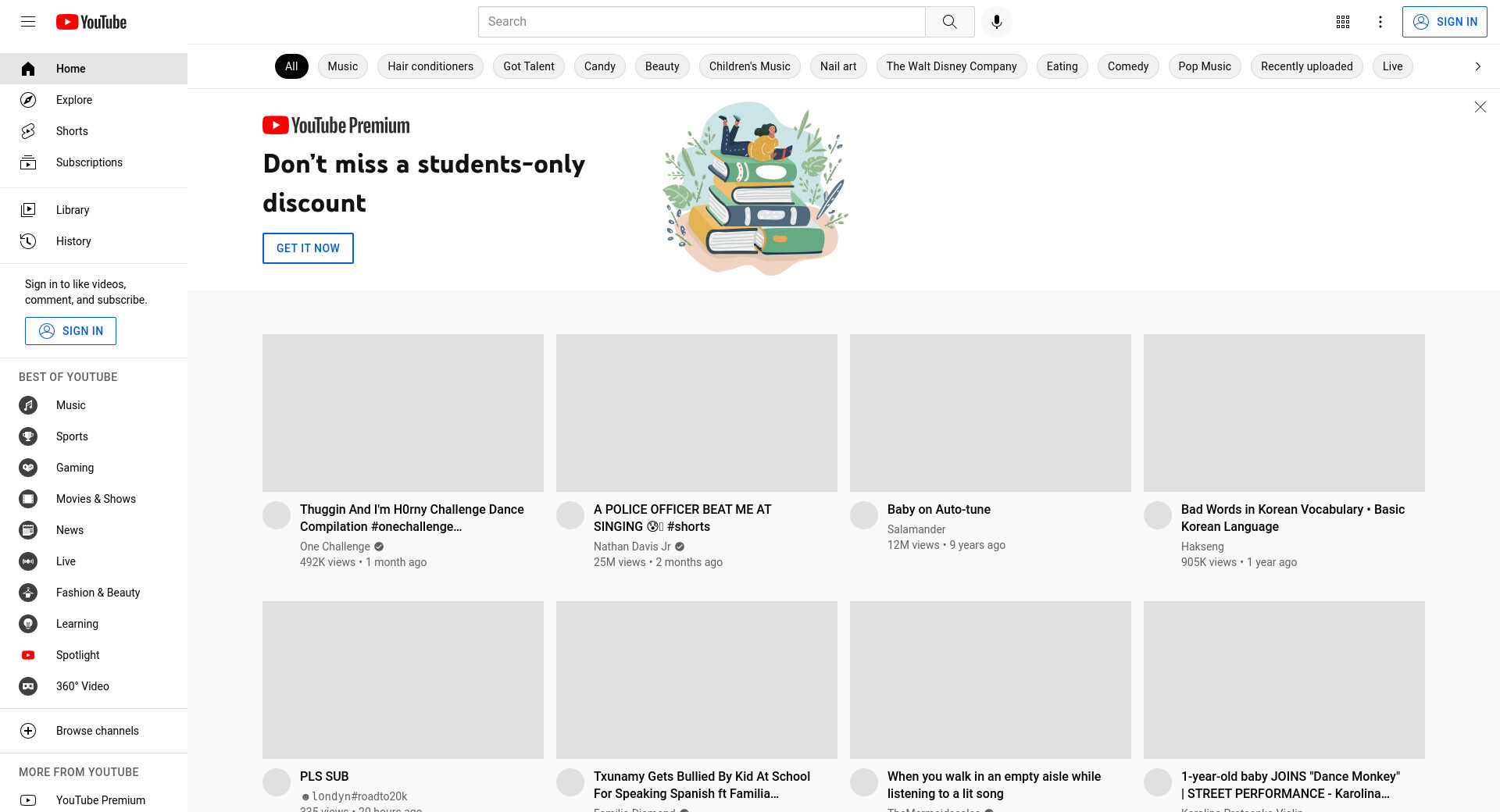1500x812 pixels.
Task: Select the Nail art chip
Action: 838,66
